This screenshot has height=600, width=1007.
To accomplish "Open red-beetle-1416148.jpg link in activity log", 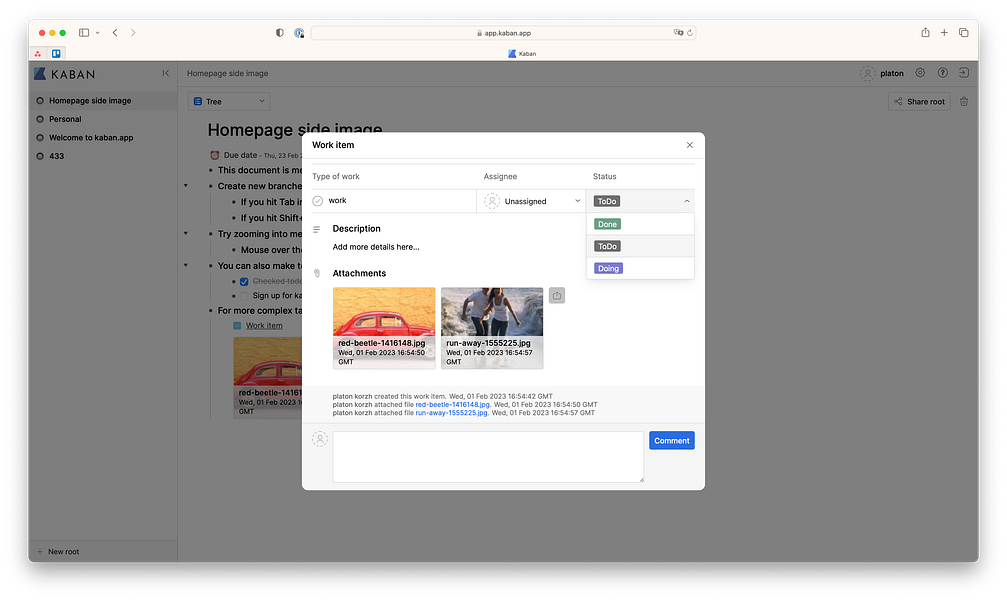I will pyautogui.click(x=452, y=405).
